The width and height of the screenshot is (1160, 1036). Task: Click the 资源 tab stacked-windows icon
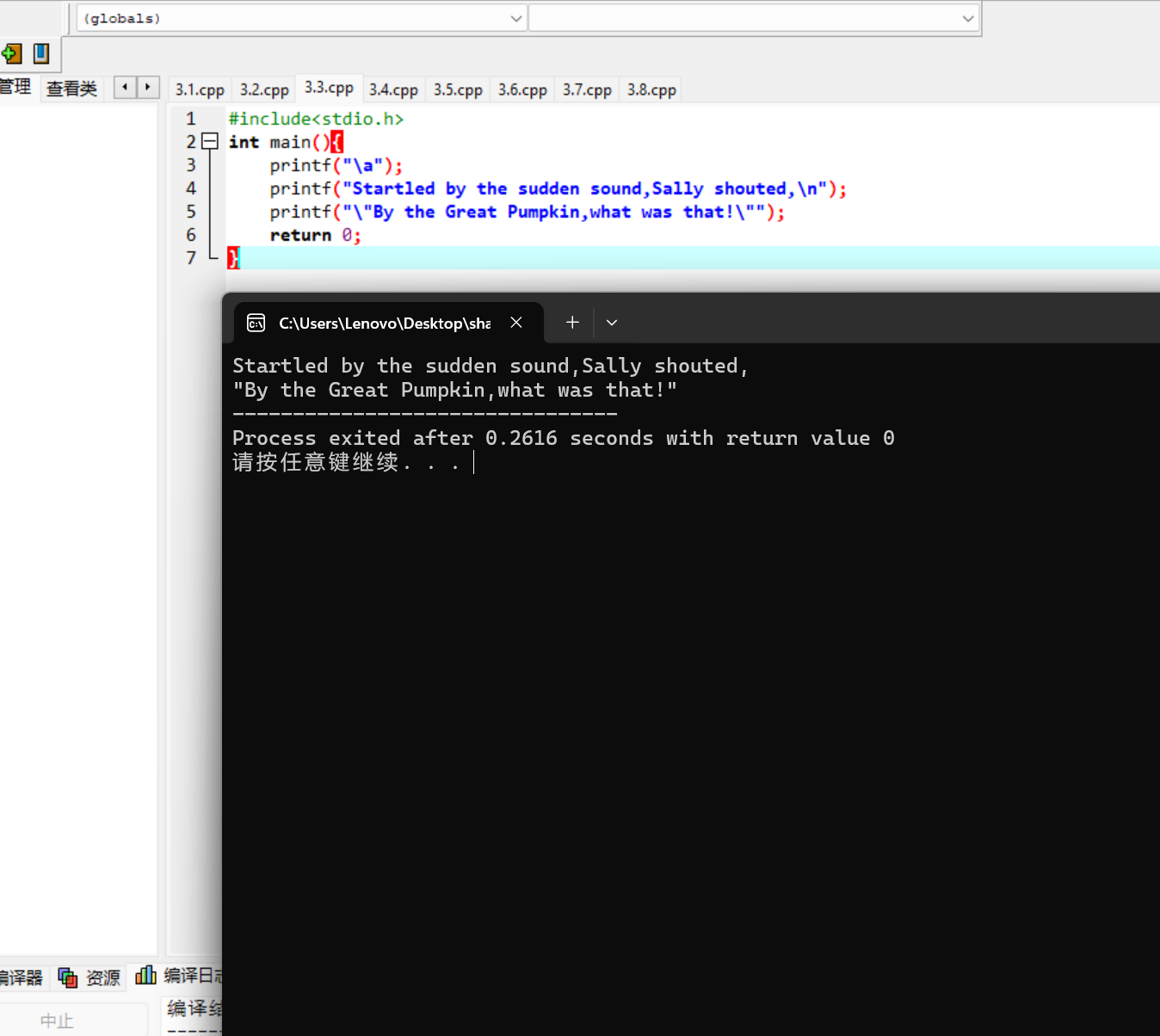point(67,977)
